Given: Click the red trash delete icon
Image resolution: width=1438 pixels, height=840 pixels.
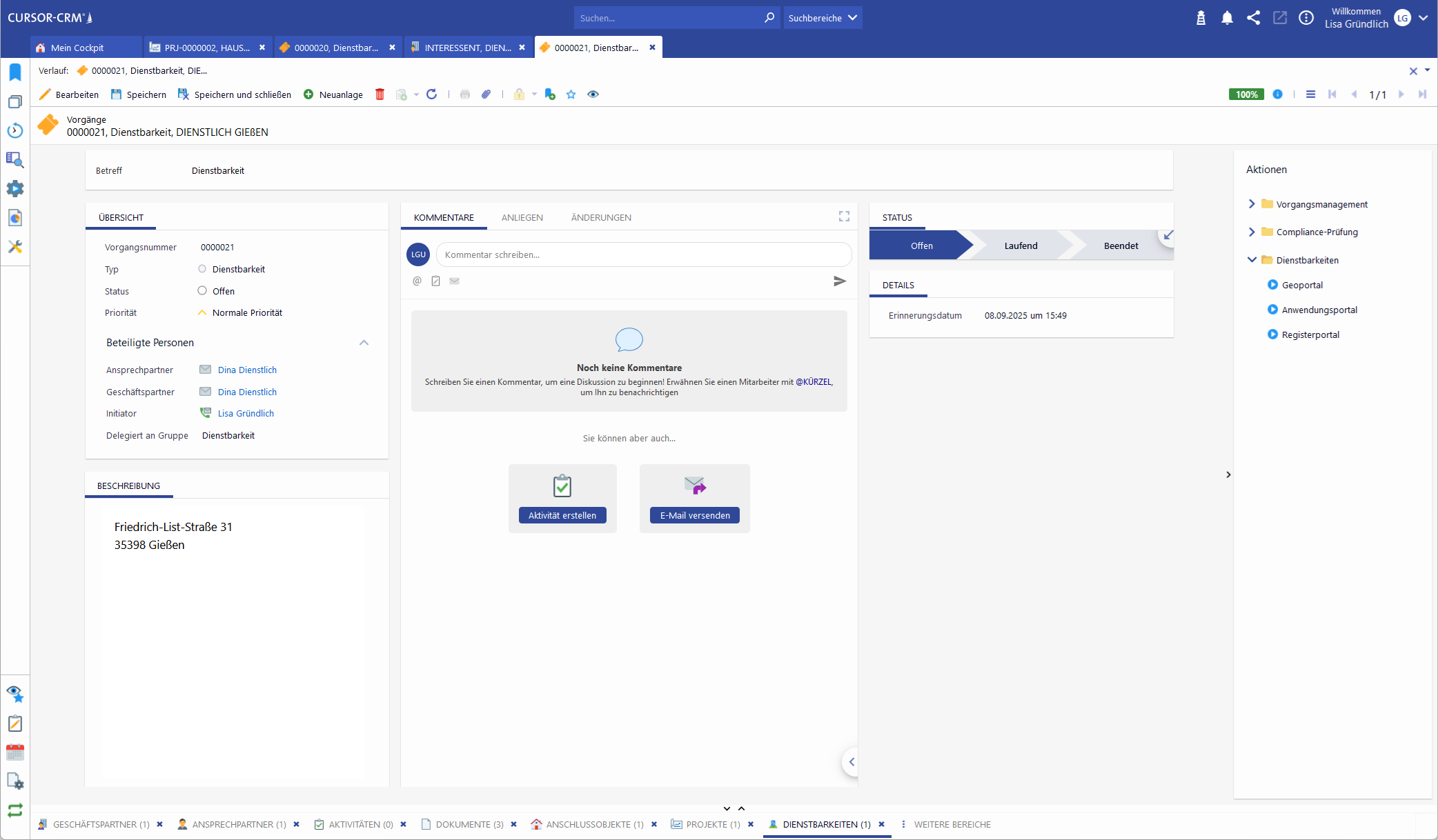Looking at the screenshot, I should point(380,94).
